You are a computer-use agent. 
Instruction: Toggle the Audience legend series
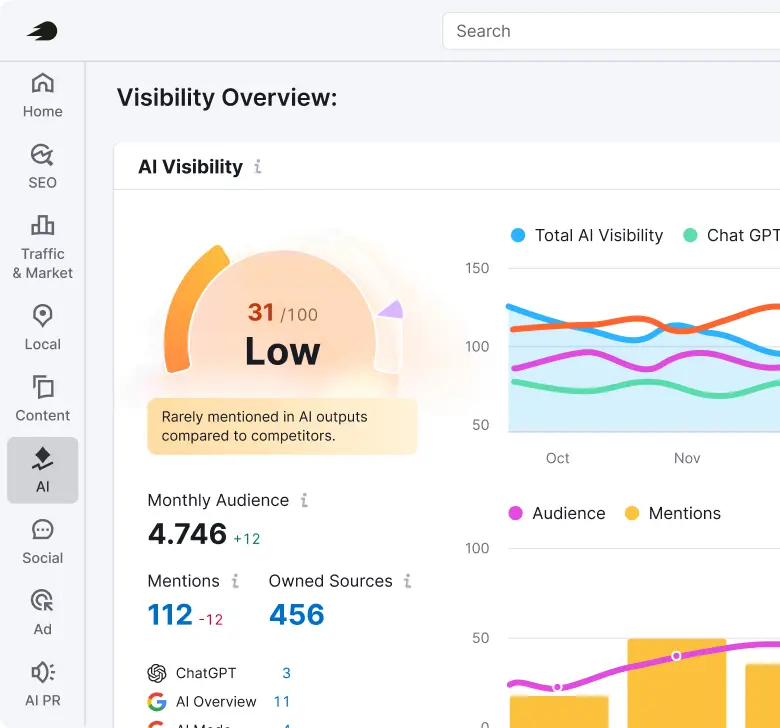point(557,513)
